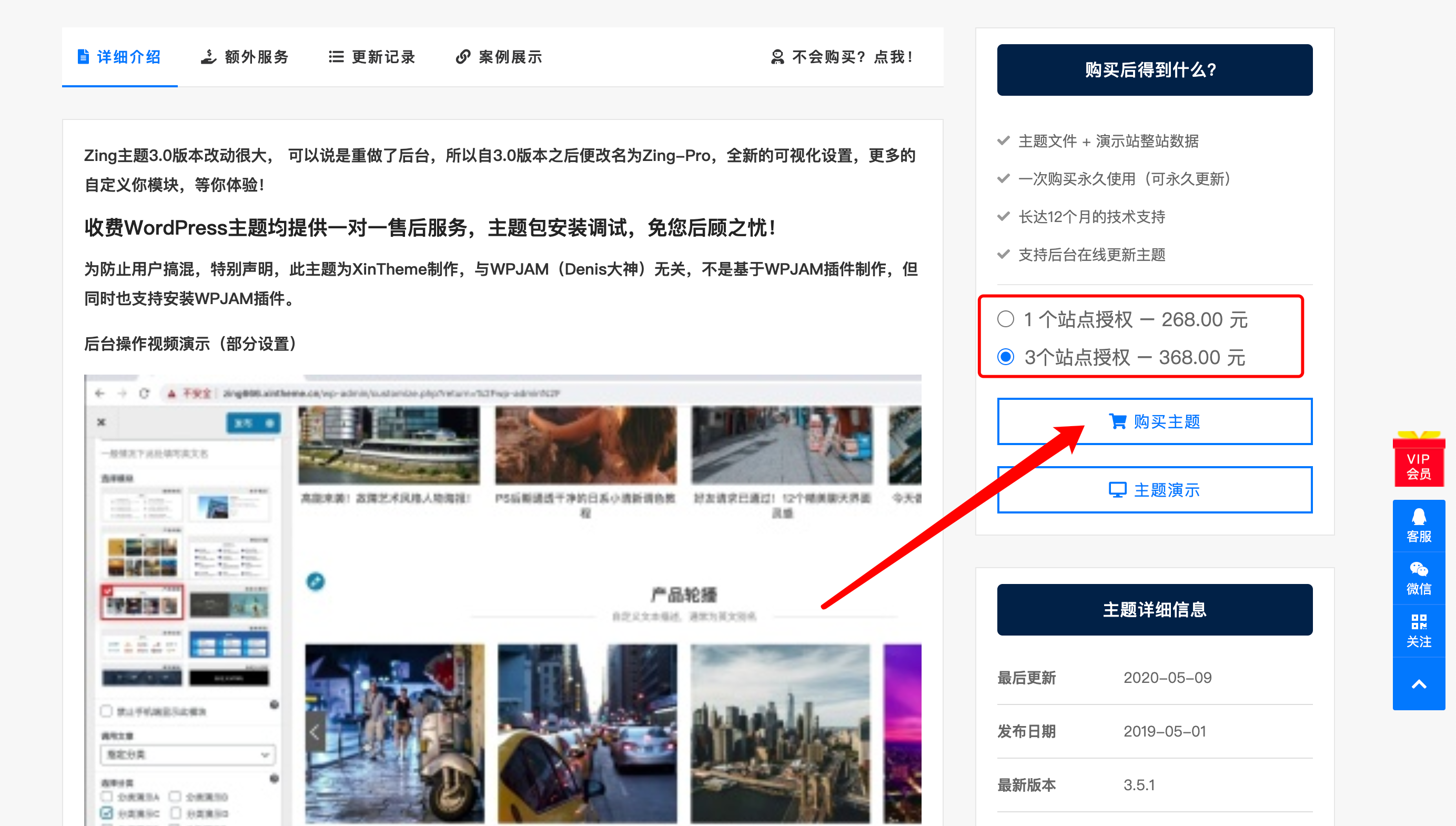
Task: Select the 3个站点授权 368.00 元 option
Action: (x=1006, y=357)
